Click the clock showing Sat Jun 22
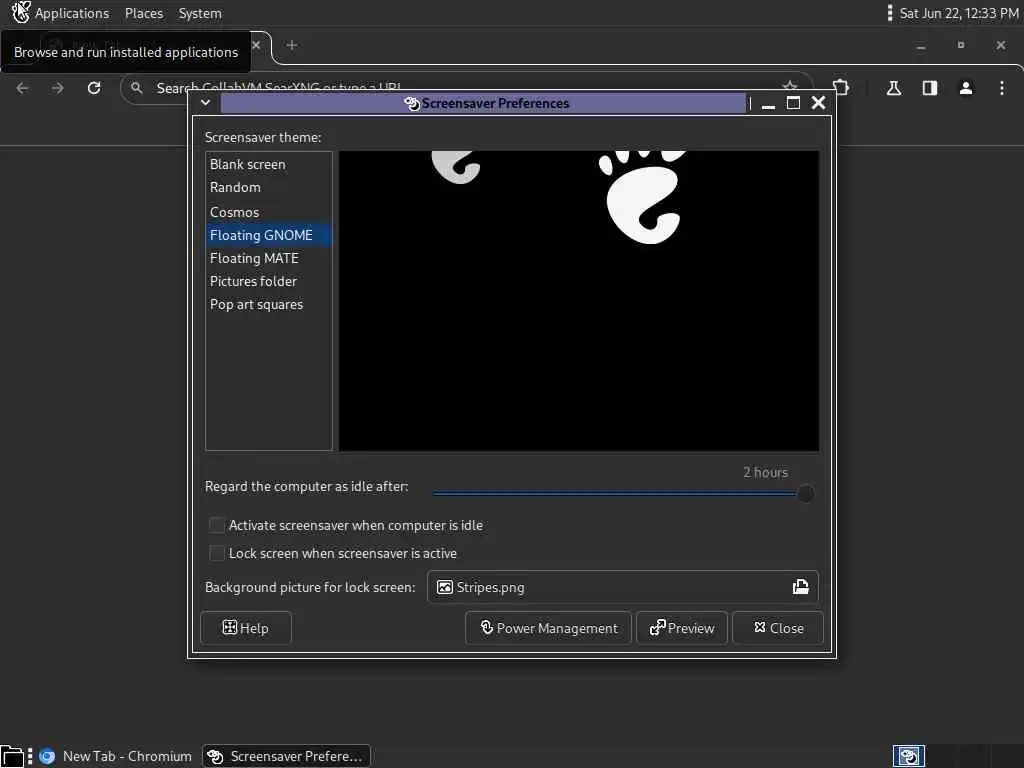Screen dimensions: 1024x768 pos(959,13)
